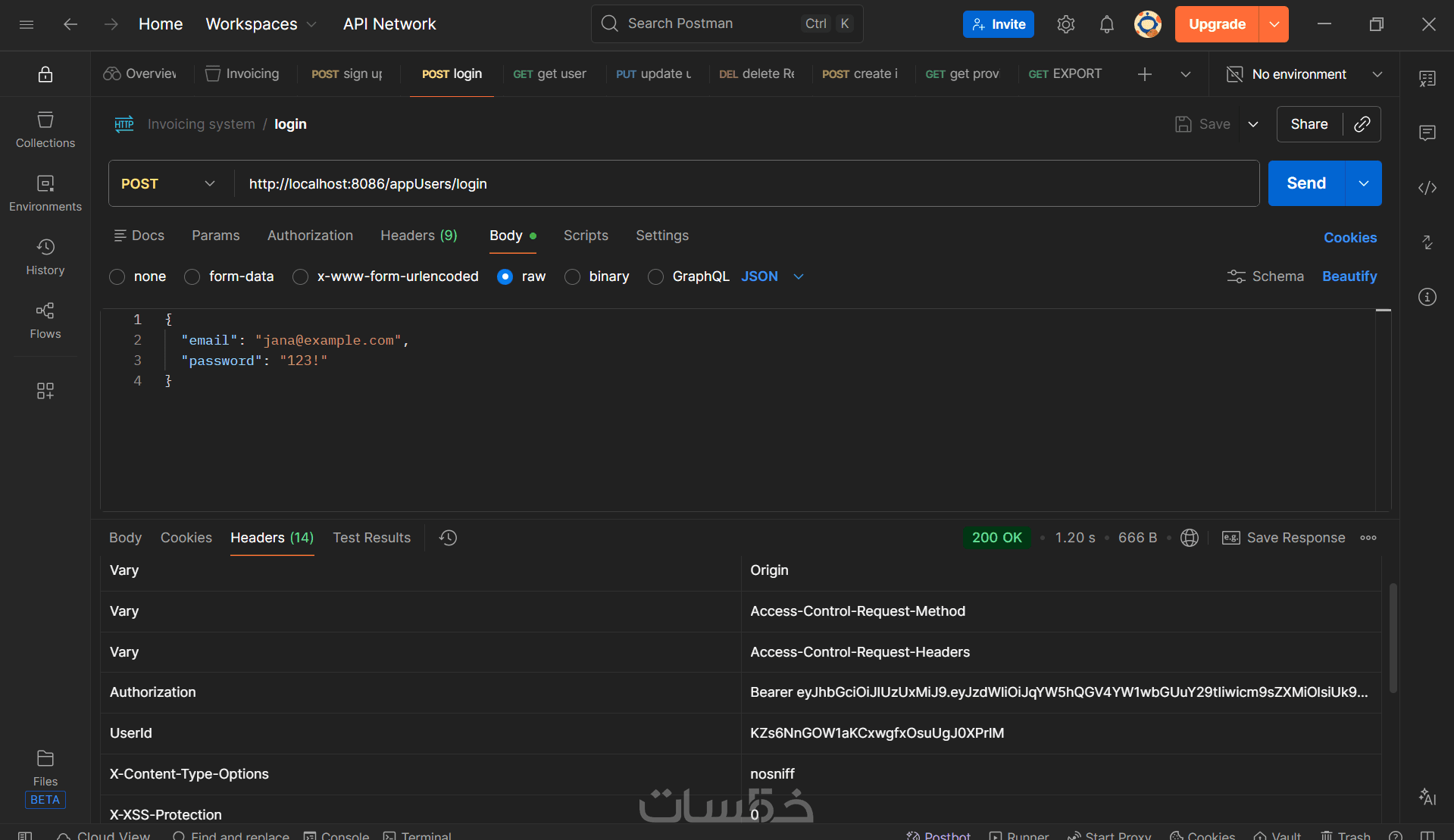Image resolution: width=1454 pixels, height=840 pixels.
Task: Open the Send options arrow
Action: pyautogui.click(x=1364, y=183)
